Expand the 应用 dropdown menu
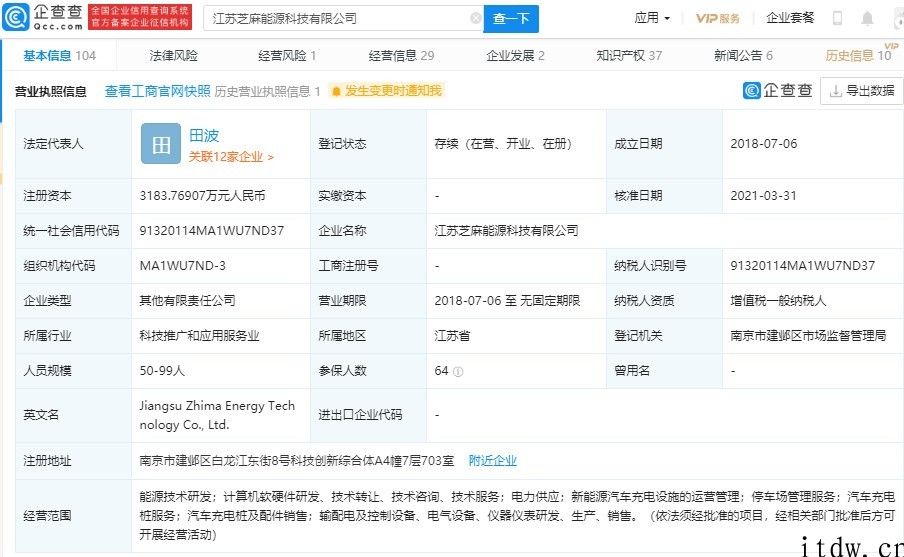The height and width of the screenshot is (557, 904). tap(652, 18)
